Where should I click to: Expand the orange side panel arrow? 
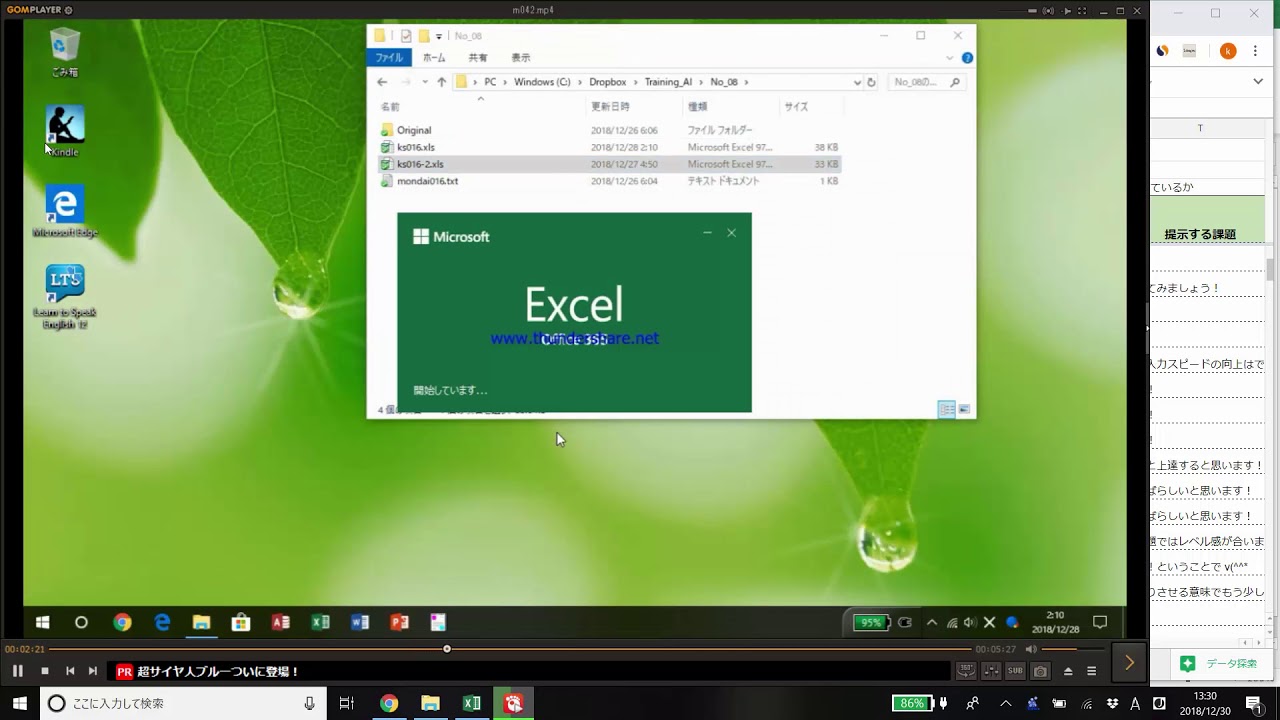(1129, 662)
